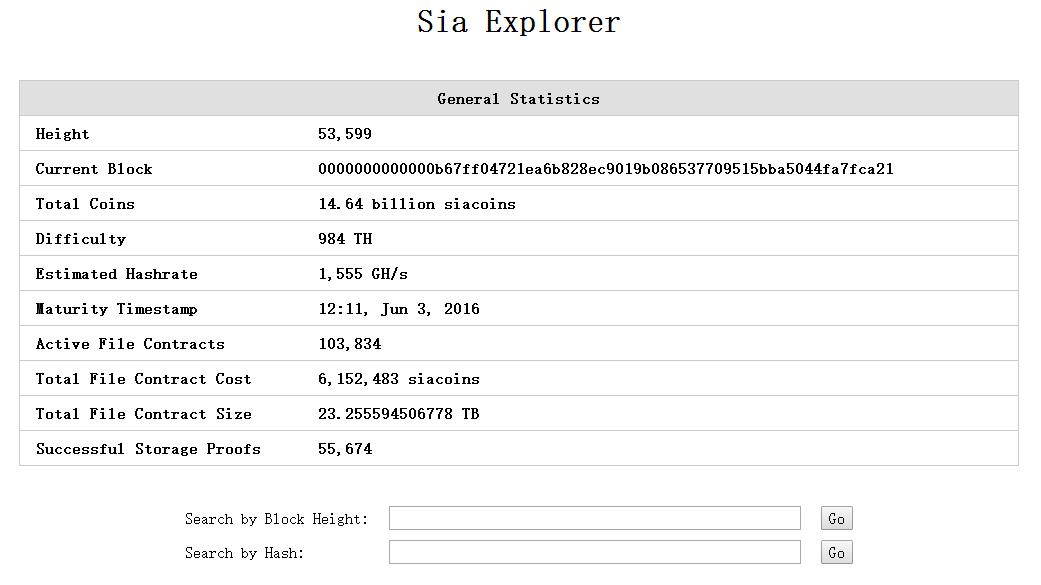Select the Current Block hash value
This screenshot has width=1041, height=585.
(605, 169)
